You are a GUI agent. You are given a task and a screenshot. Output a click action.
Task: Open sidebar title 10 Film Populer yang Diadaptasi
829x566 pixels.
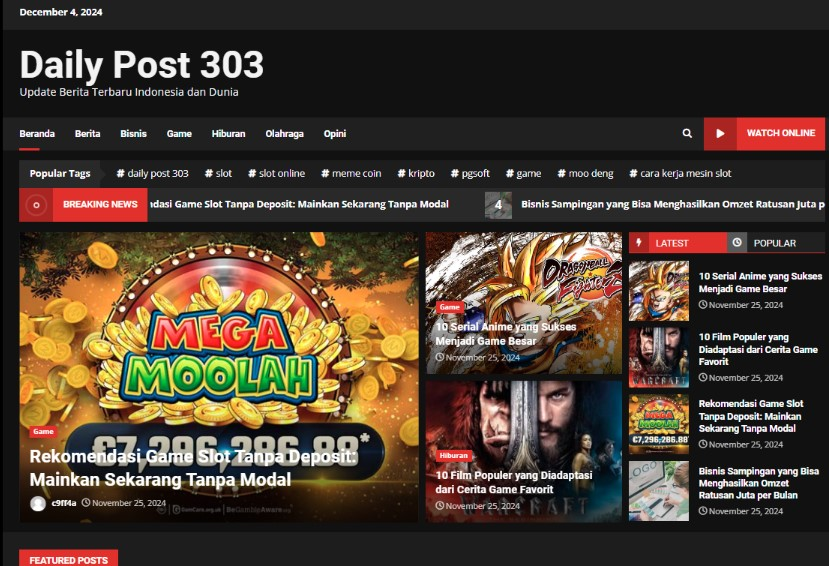[x=758, y=349]
